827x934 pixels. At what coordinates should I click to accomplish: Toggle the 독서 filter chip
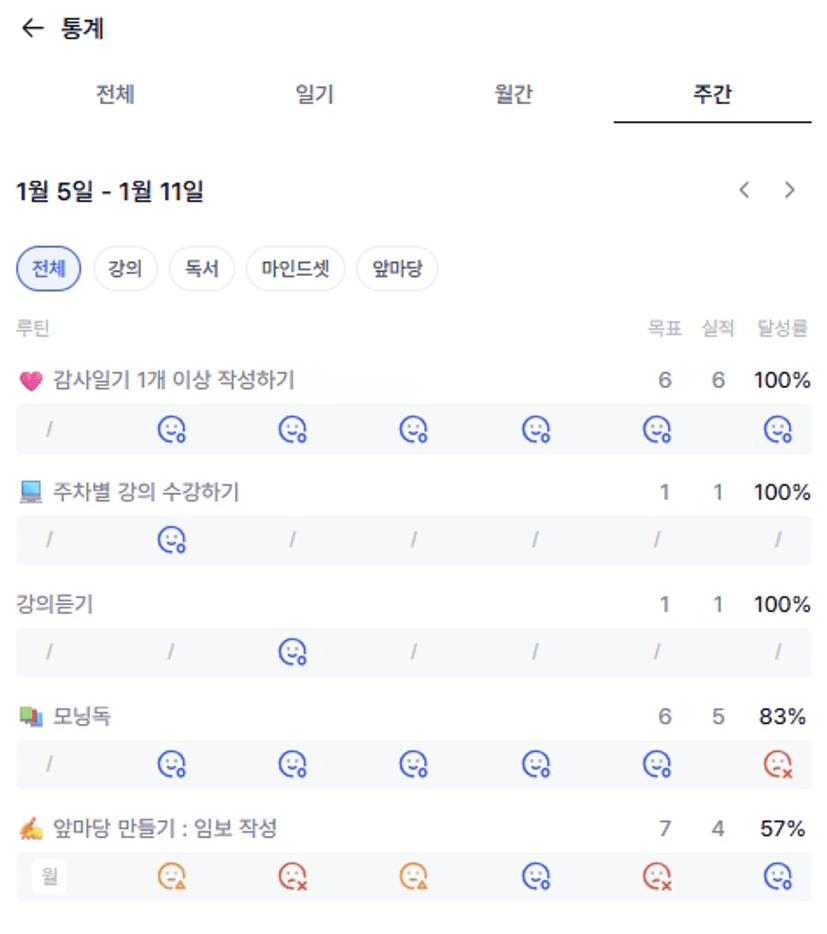point(202,269)
